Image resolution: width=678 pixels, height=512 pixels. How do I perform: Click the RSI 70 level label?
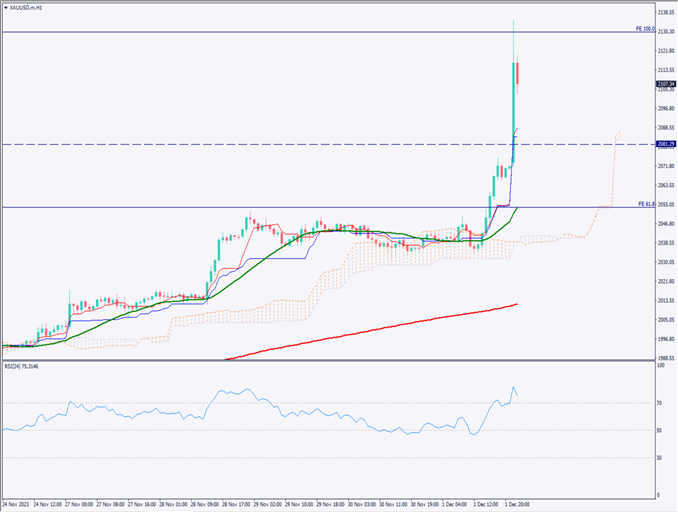[658, 403]
